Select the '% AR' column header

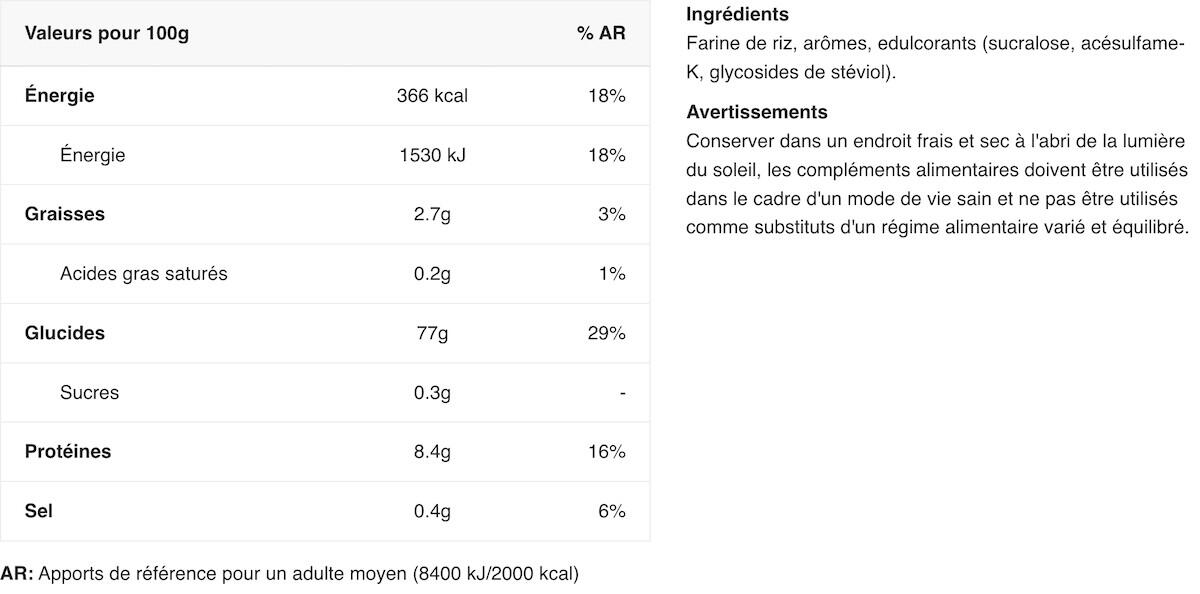click(601, 33)
